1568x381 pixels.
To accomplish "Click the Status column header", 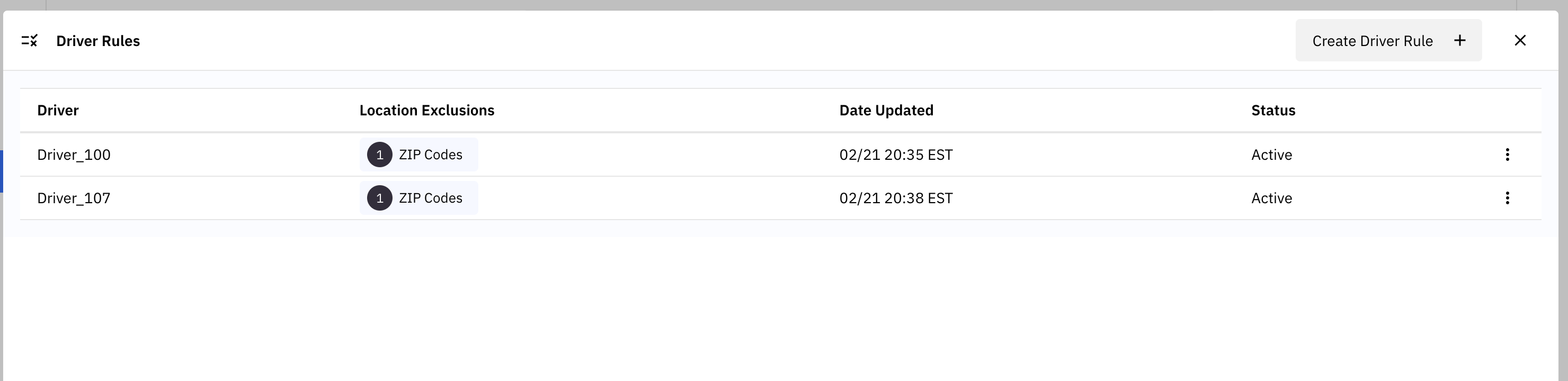I will tap(1272, 111).
